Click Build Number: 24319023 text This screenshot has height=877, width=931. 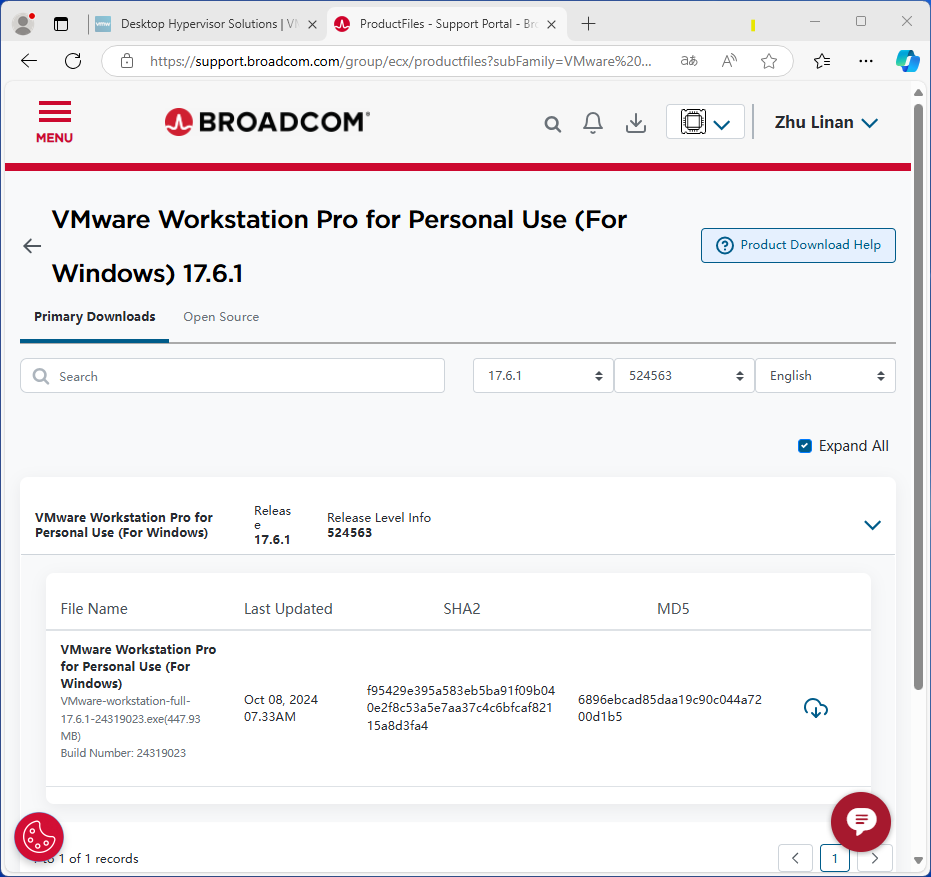123,753
